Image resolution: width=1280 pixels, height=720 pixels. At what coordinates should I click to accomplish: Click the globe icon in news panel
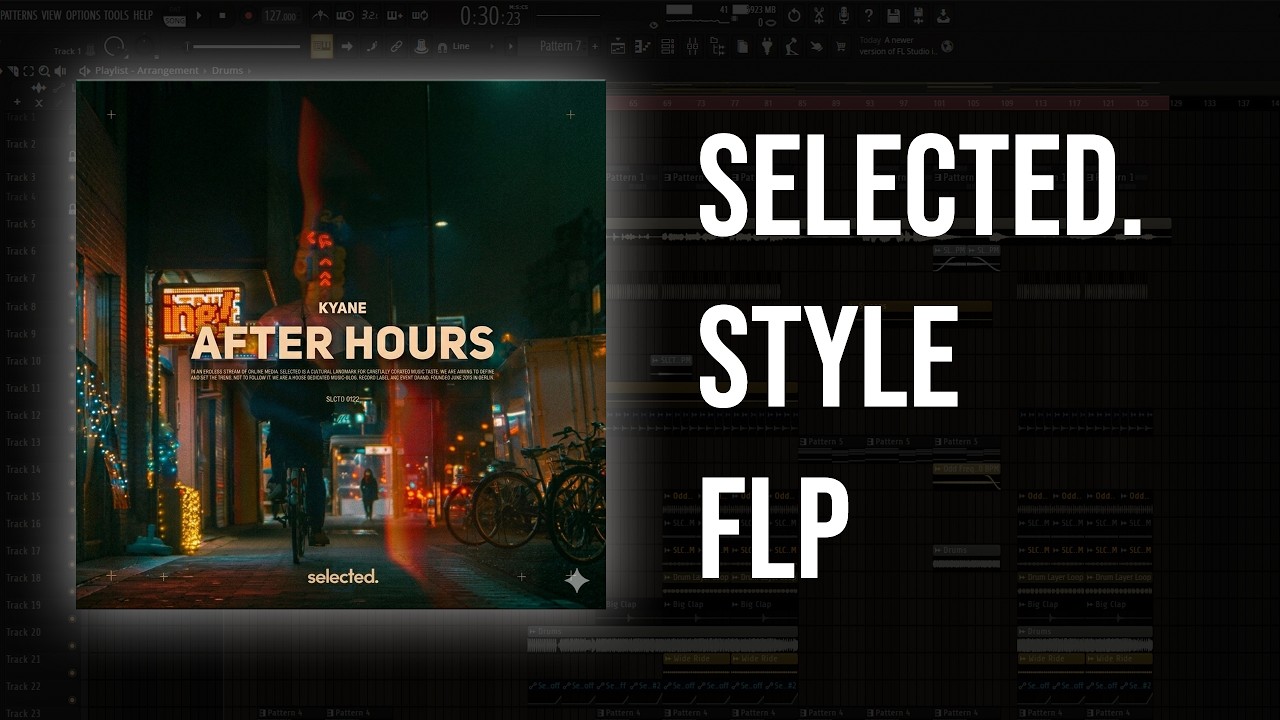coord(948,47)
